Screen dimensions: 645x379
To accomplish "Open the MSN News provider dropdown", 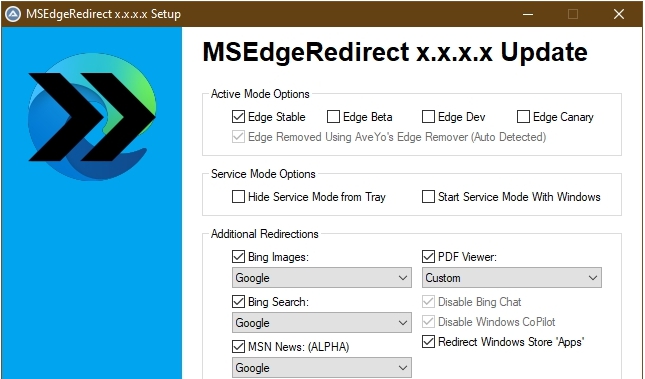I will click(x=322, y=367).
